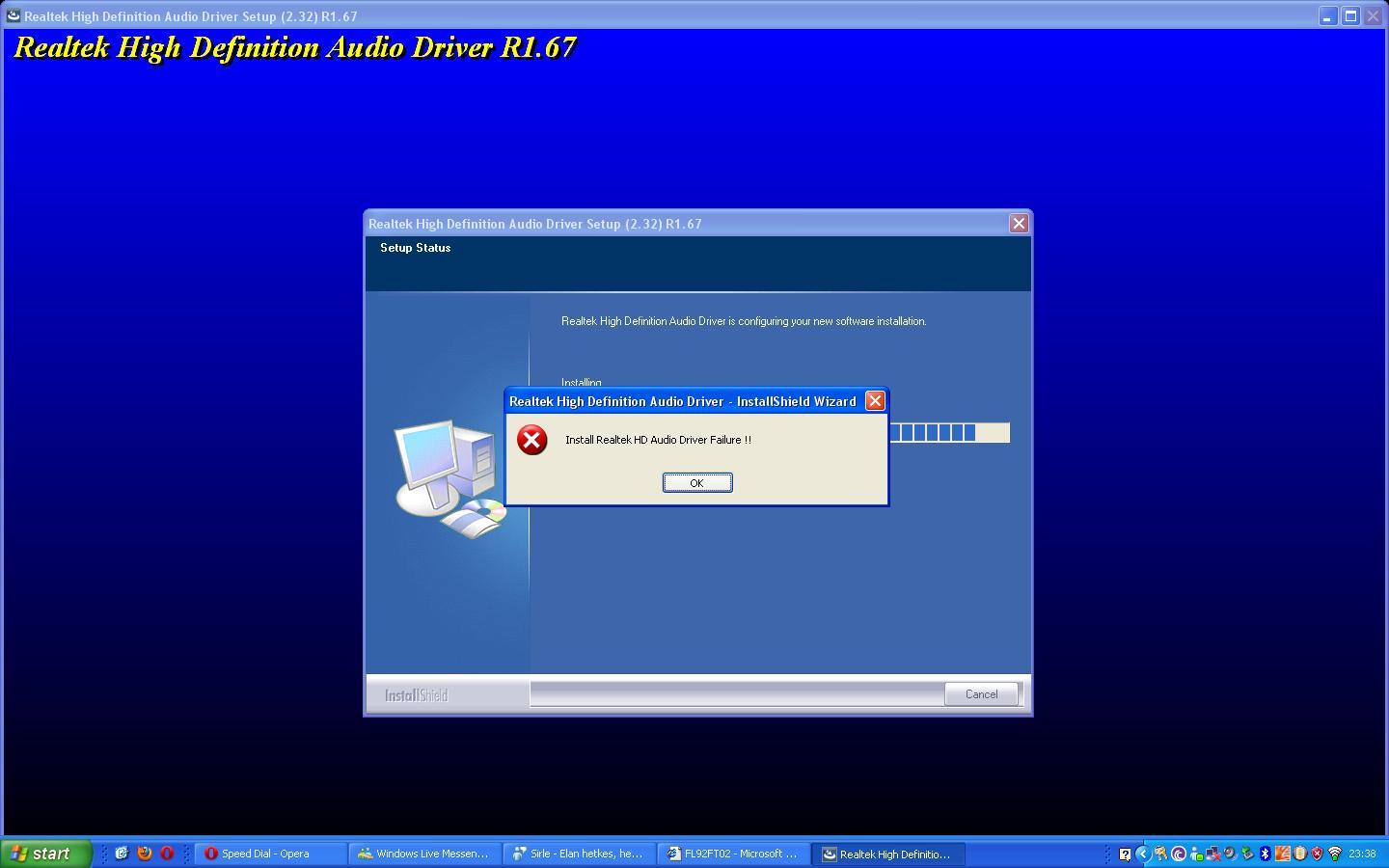The height and width of the screenshot is (868, 1389).
Task: Minimize the Realtek setup main window
Action: tap(1328, 16)
